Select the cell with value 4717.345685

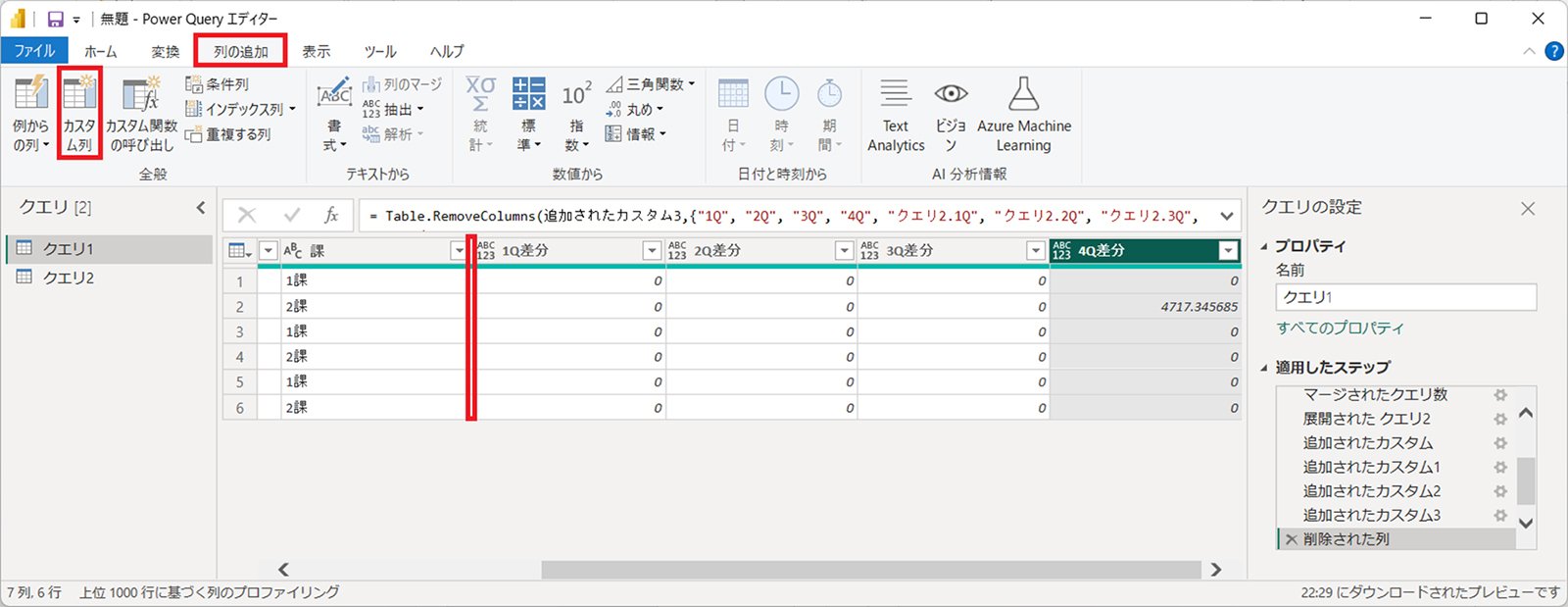tap(1146, 306)
